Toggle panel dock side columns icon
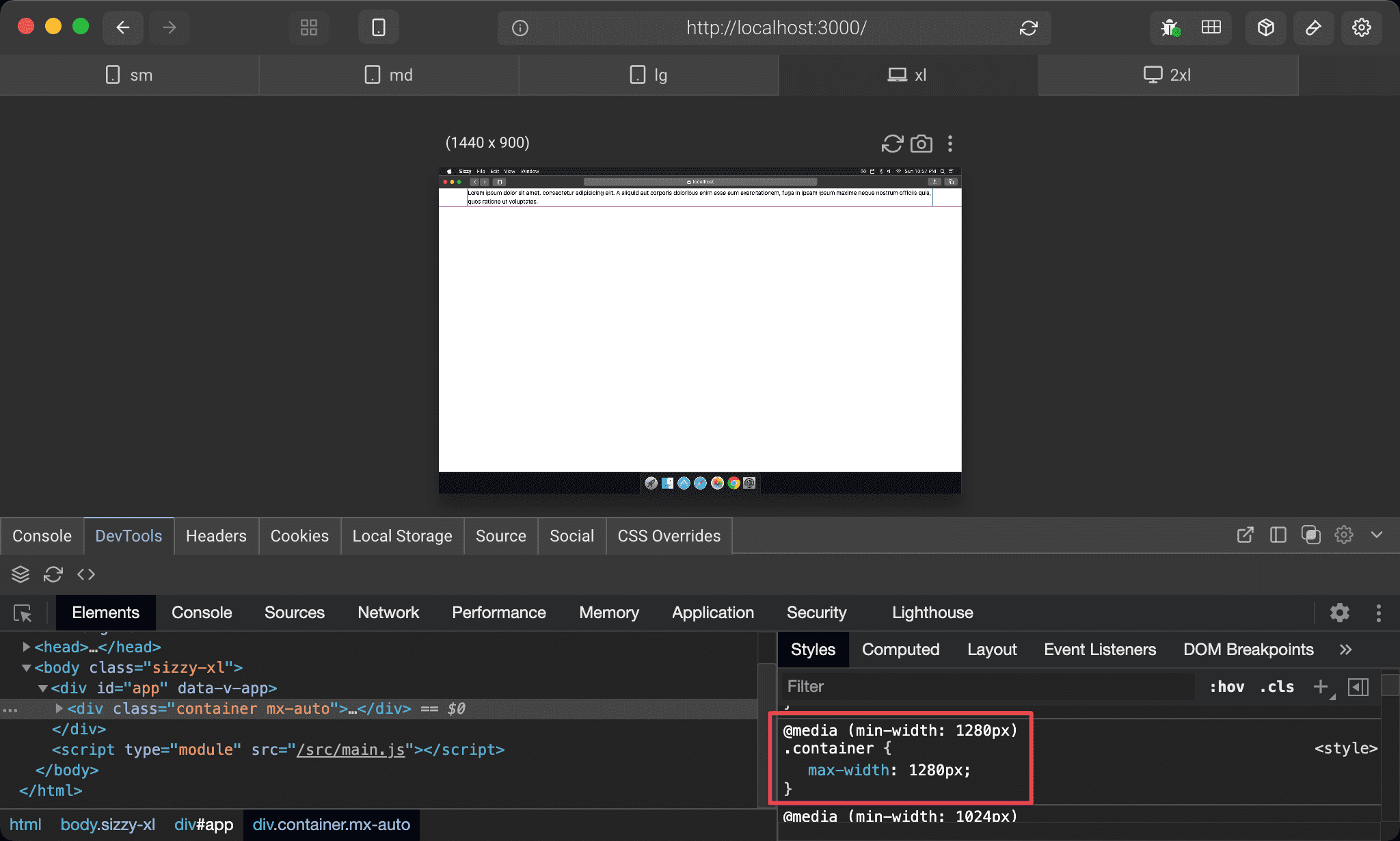This screenshot has width=1400, height=841. (1278, 535)
